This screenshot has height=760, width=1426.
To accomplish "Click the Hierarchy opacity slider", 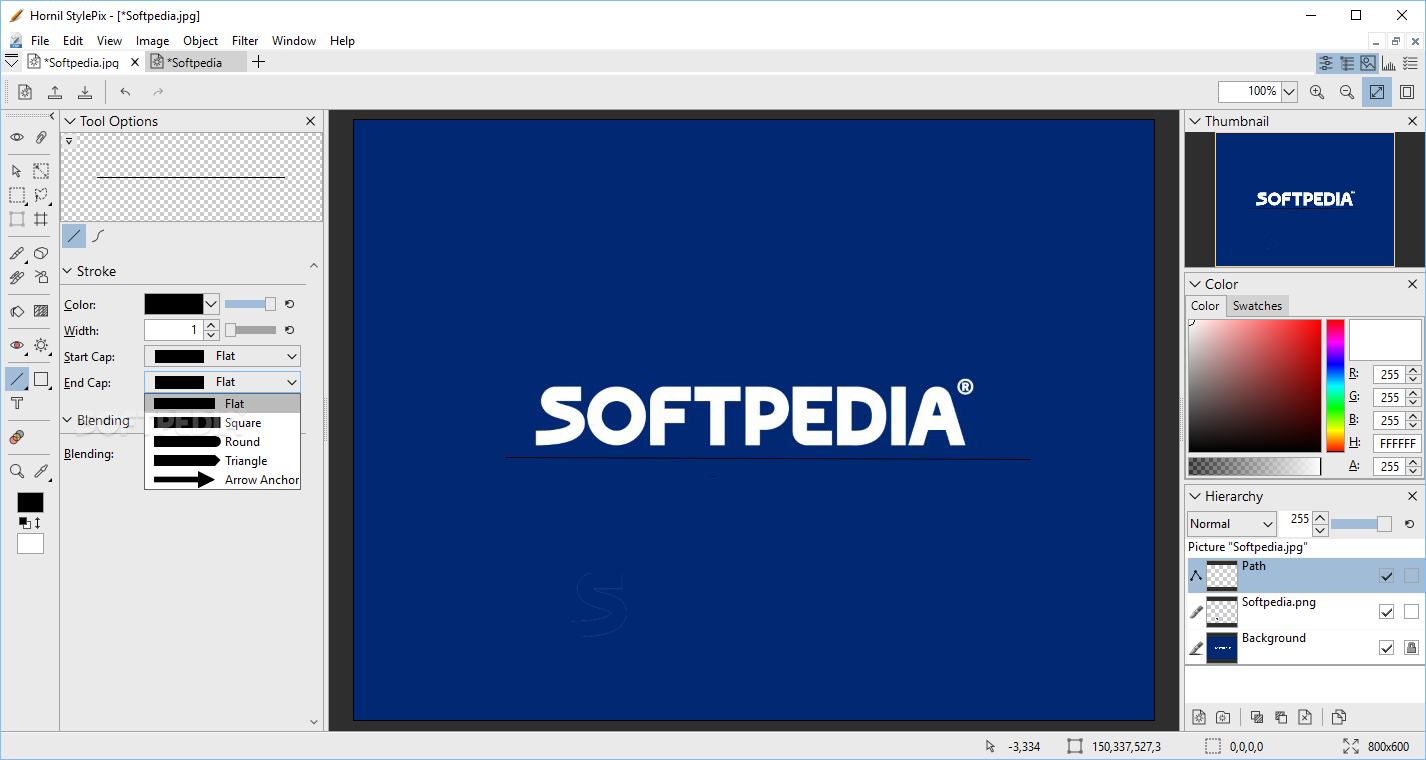I will (1361, 524).
